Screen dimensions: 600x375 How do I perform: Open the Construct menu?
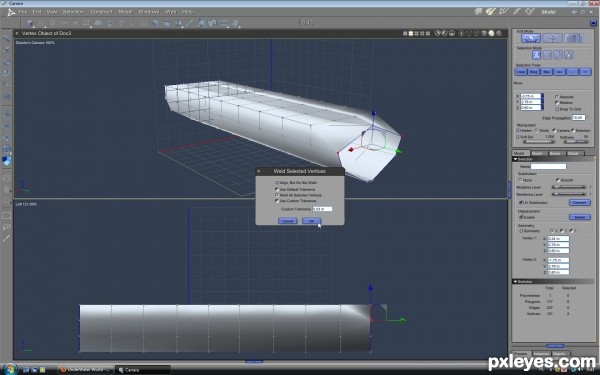click(101, 12)
